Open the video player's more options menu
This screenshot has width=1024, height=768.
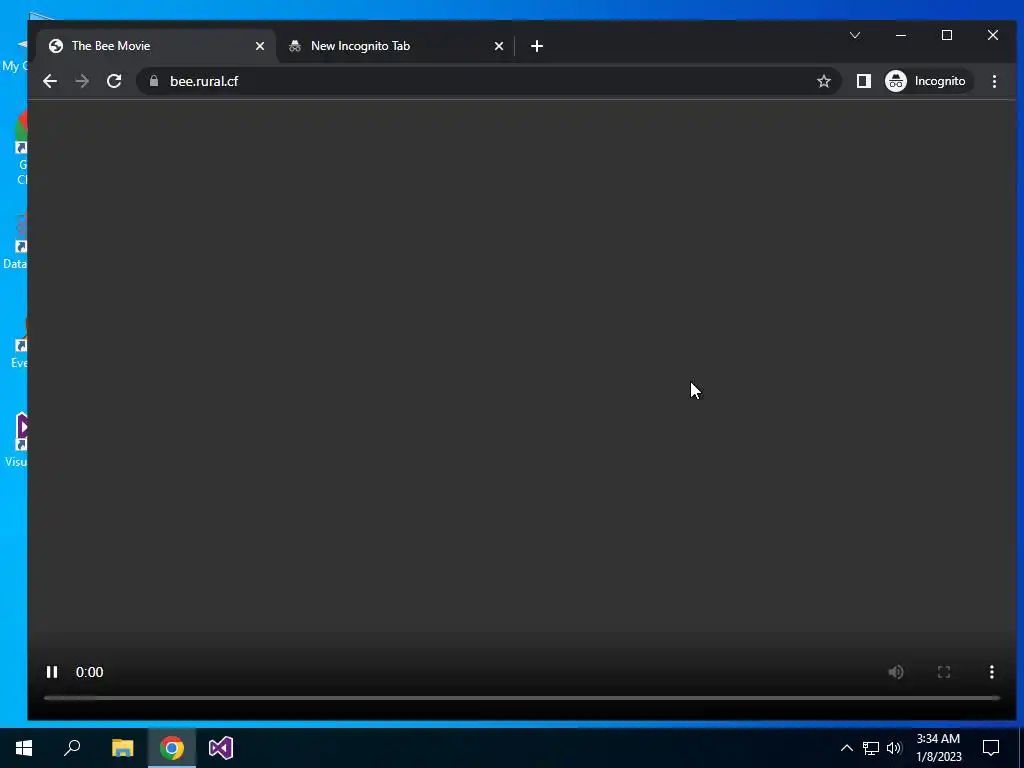point(991,672)
